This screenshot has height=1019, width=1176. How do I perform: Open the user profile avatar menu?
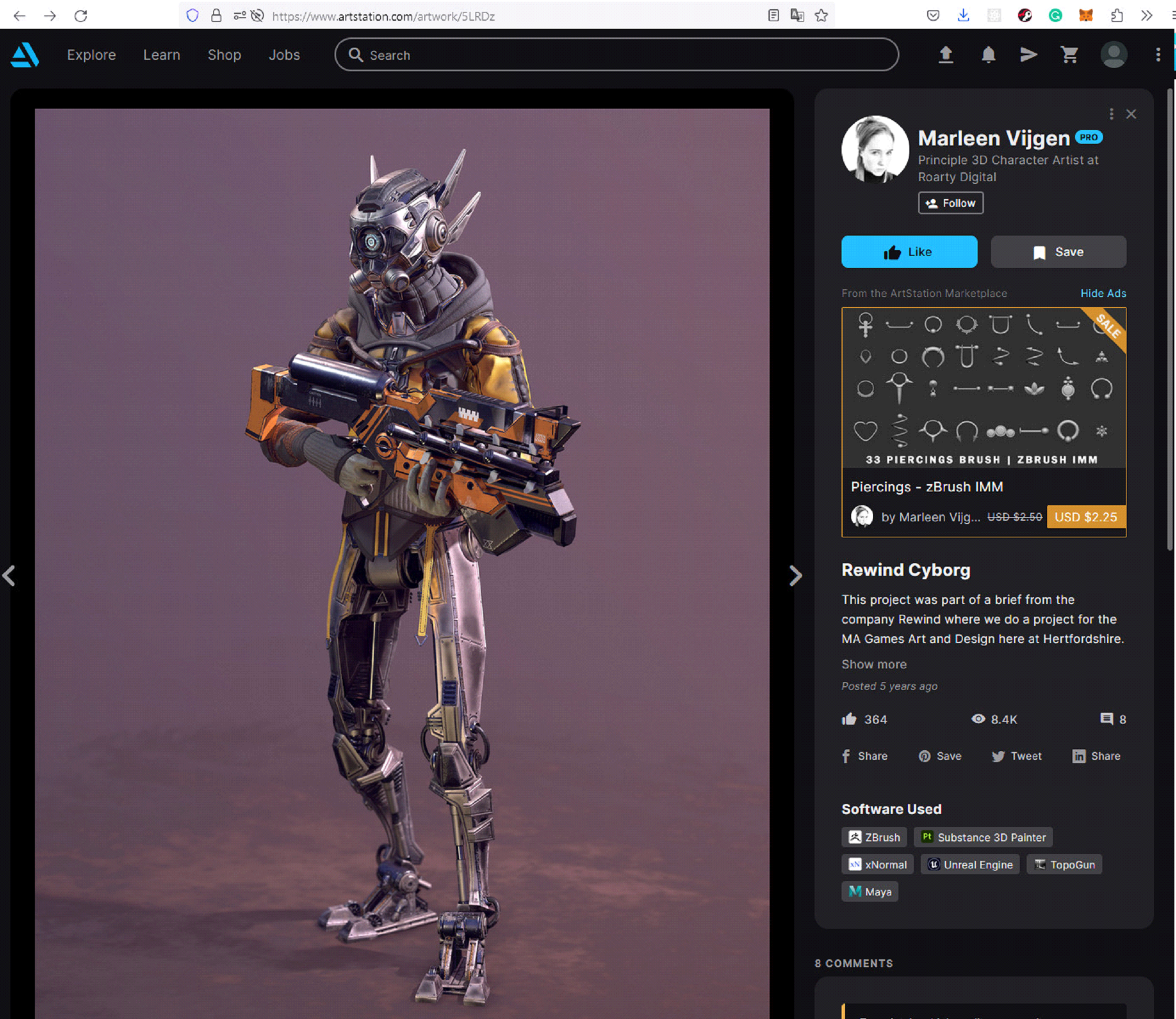[x=1113, y=55]
